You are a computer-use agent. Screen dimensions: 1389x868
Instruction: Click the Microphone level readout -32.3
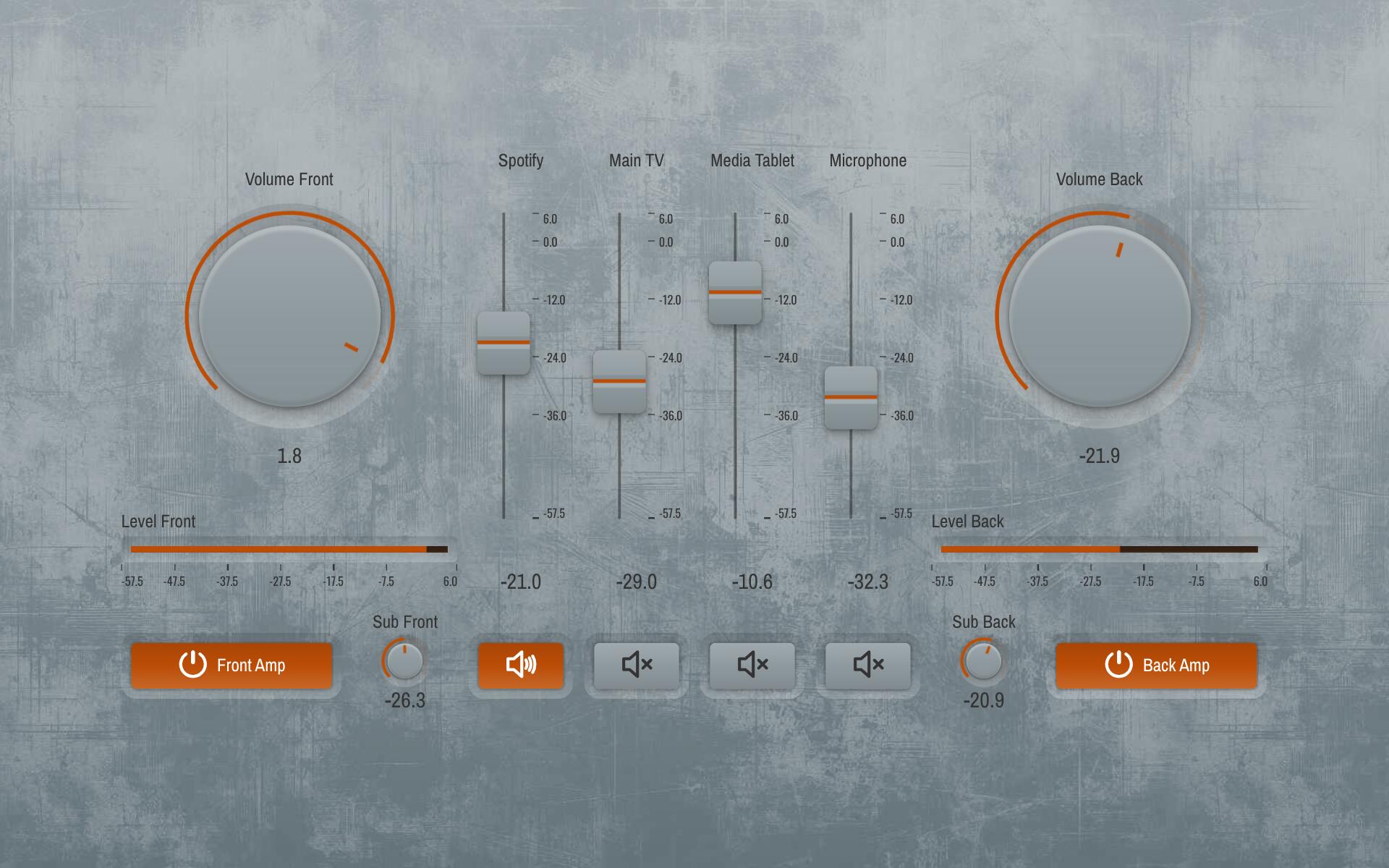click(867, 582)
